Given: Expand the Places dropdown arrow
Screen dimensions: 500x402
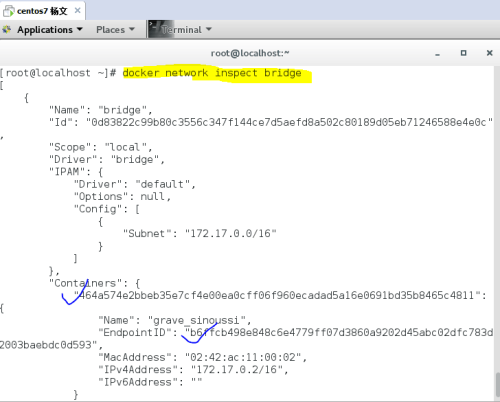Looking at the screenshot, I should pyautogui.click(x=132, y=29).
